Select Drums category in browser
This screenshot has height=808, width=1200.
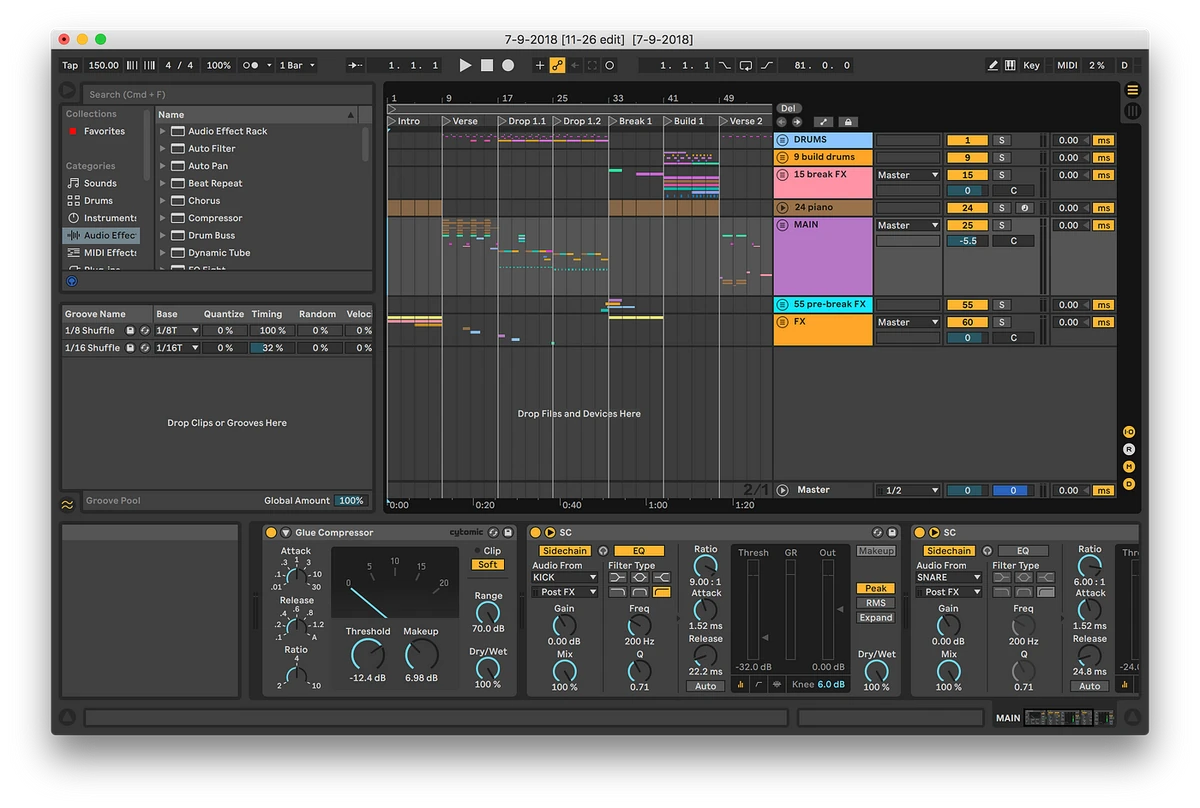(98, 200)
